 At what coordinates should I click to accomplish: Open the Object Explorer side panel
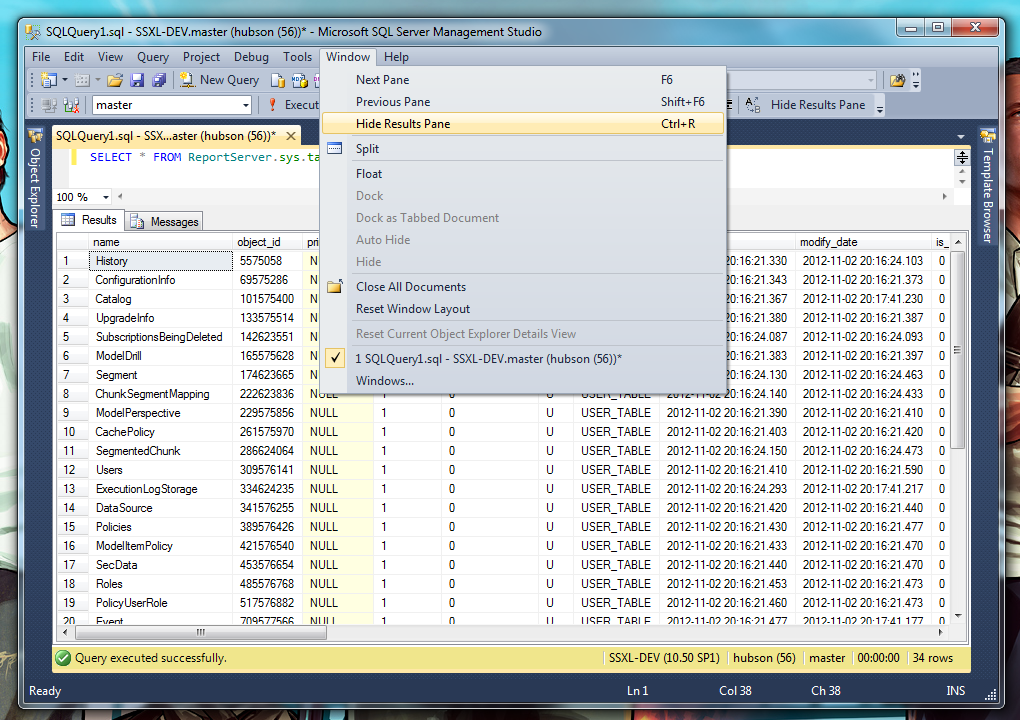(x=33, y=180)
